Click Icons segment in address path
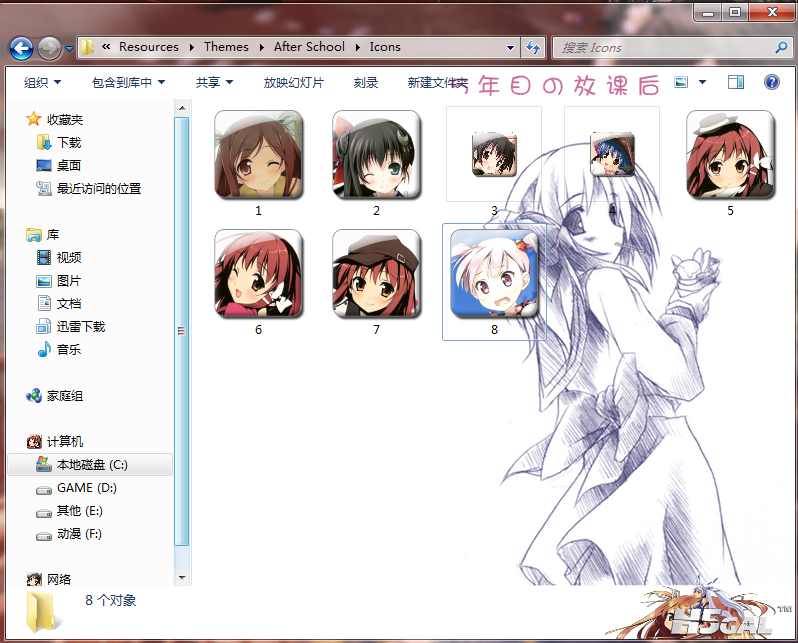 pos(385,47)
